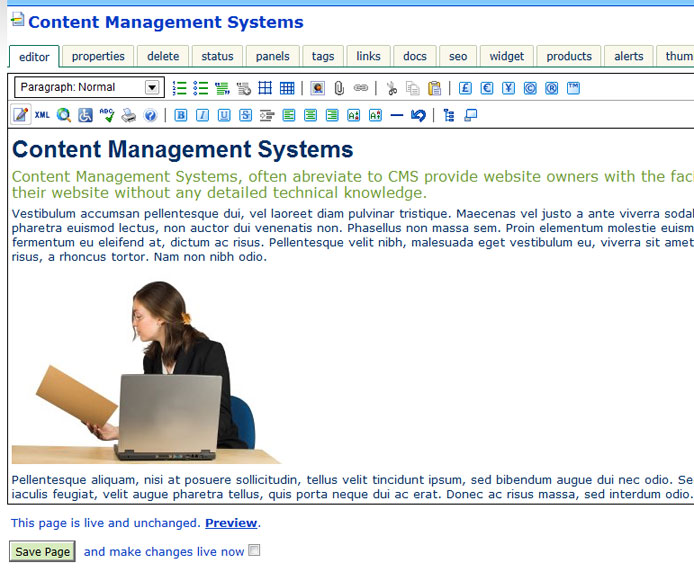Click the scissors cut icon
The height and width of the screenshot is (572, 694).
click(x=391, y=88)
